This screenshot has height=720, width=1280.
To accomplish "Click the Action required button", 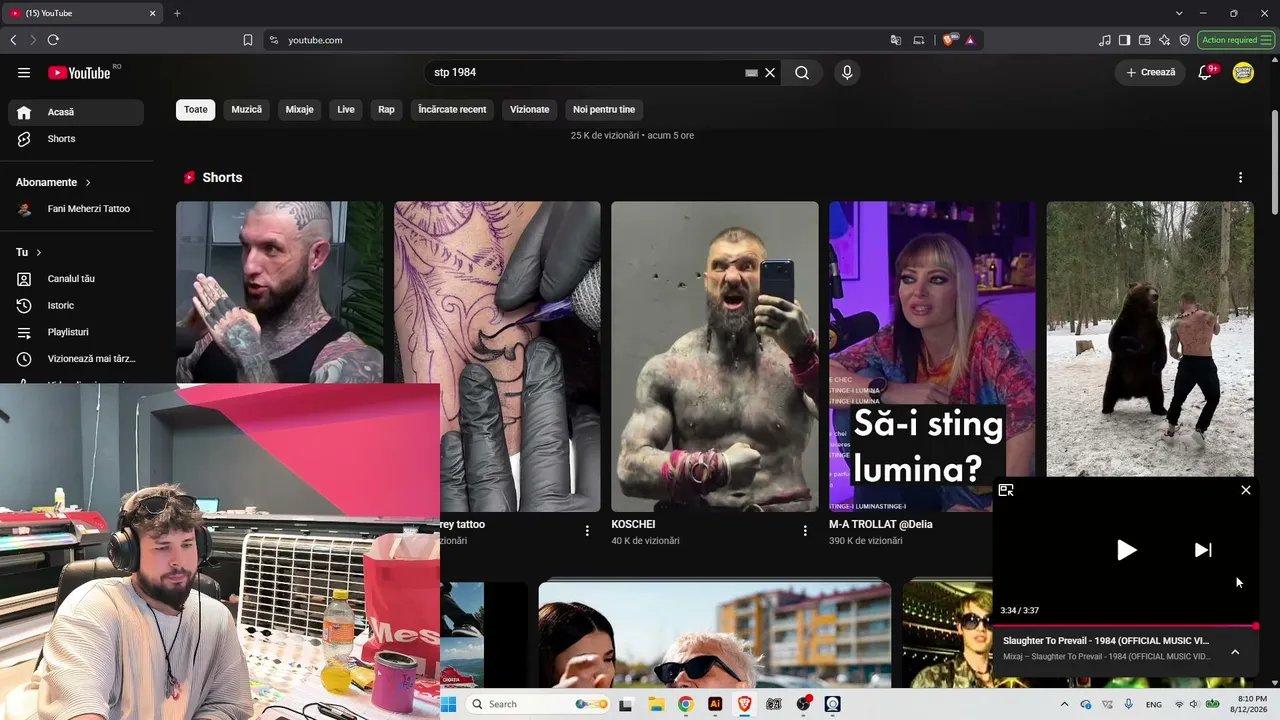I will coord(1234,40).
